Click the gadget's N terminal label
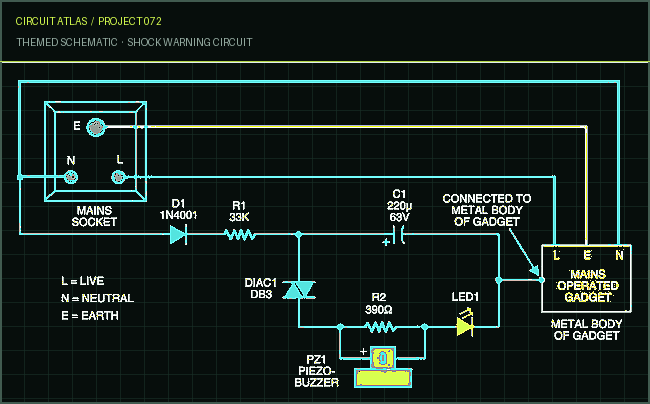 619,255
